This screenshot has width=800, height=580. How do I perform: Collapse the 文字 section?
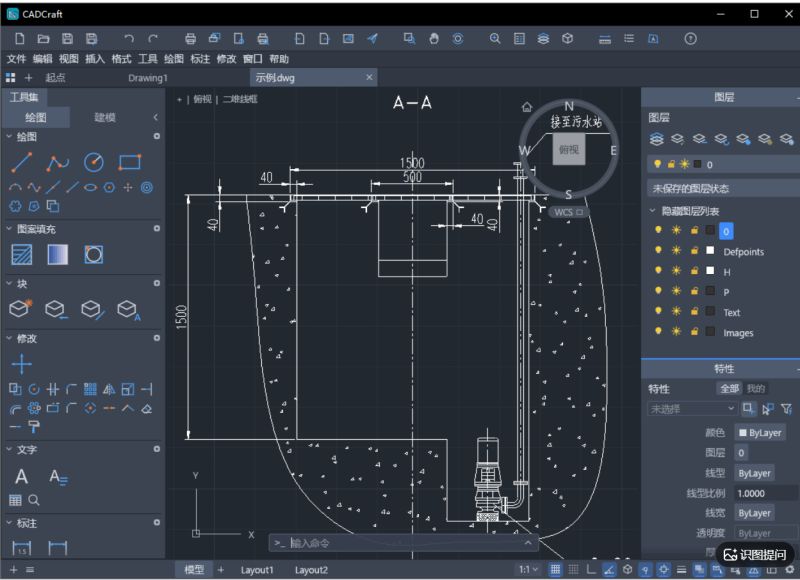click(x=9, y=449)
